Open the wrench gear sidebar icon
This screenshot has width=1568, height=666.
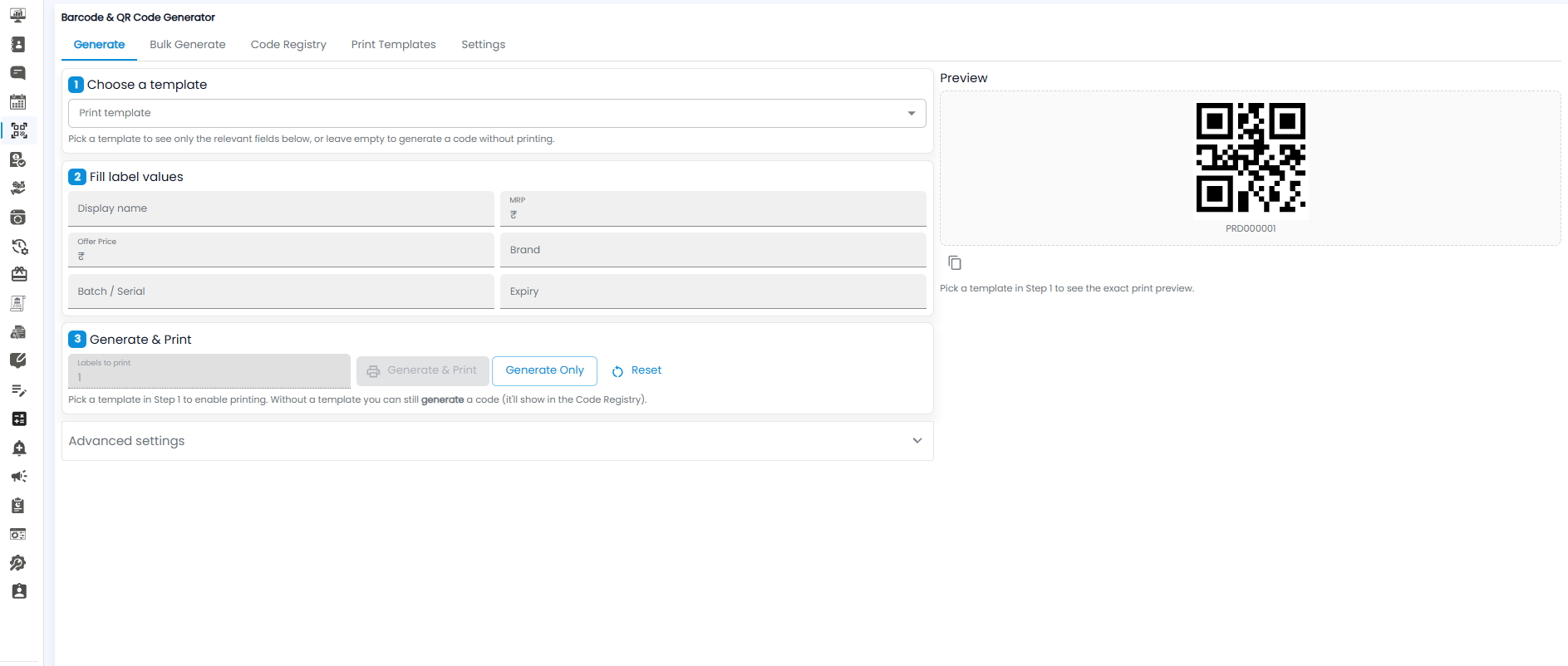(x=18, y=562)
